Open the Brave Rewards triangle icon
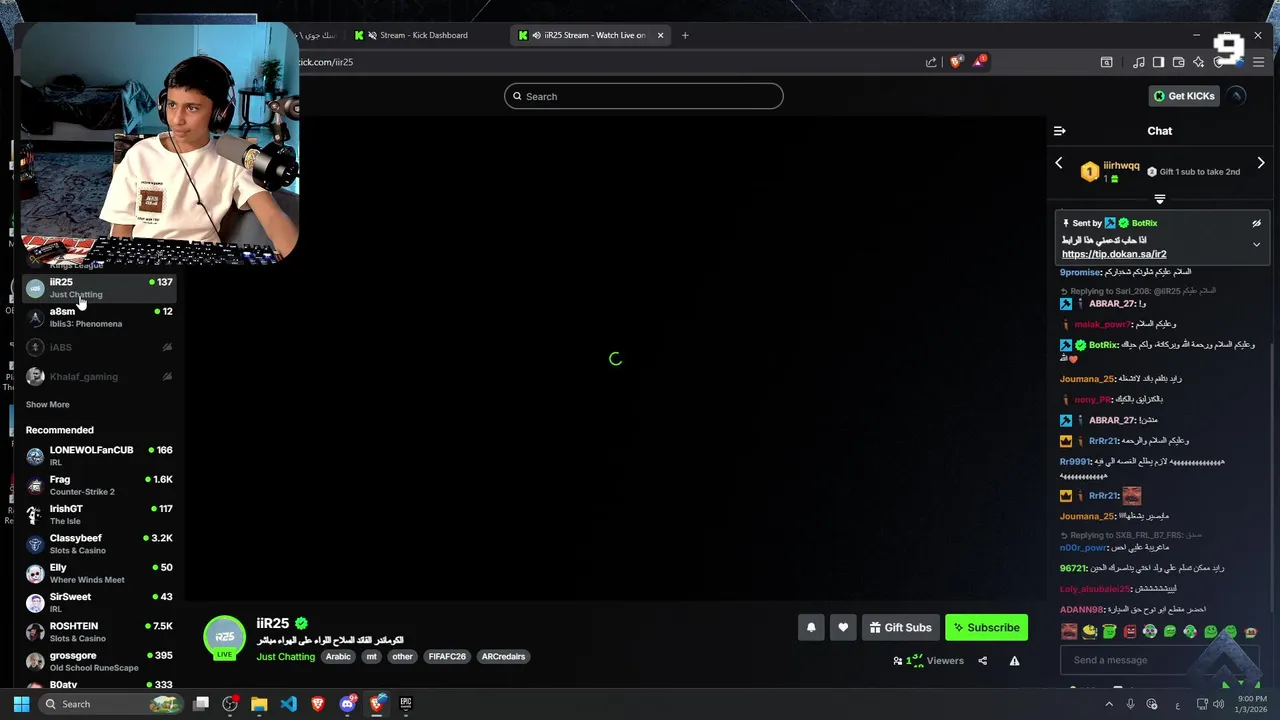This screenshot has width=1280, height=720. [980, 62]
